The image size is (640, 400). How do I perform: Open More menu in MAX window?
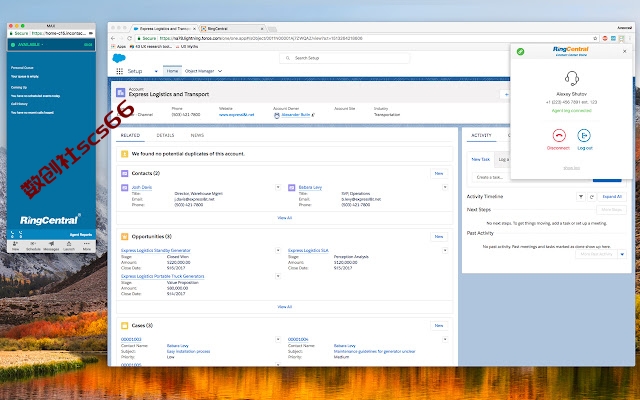[87, 246]
